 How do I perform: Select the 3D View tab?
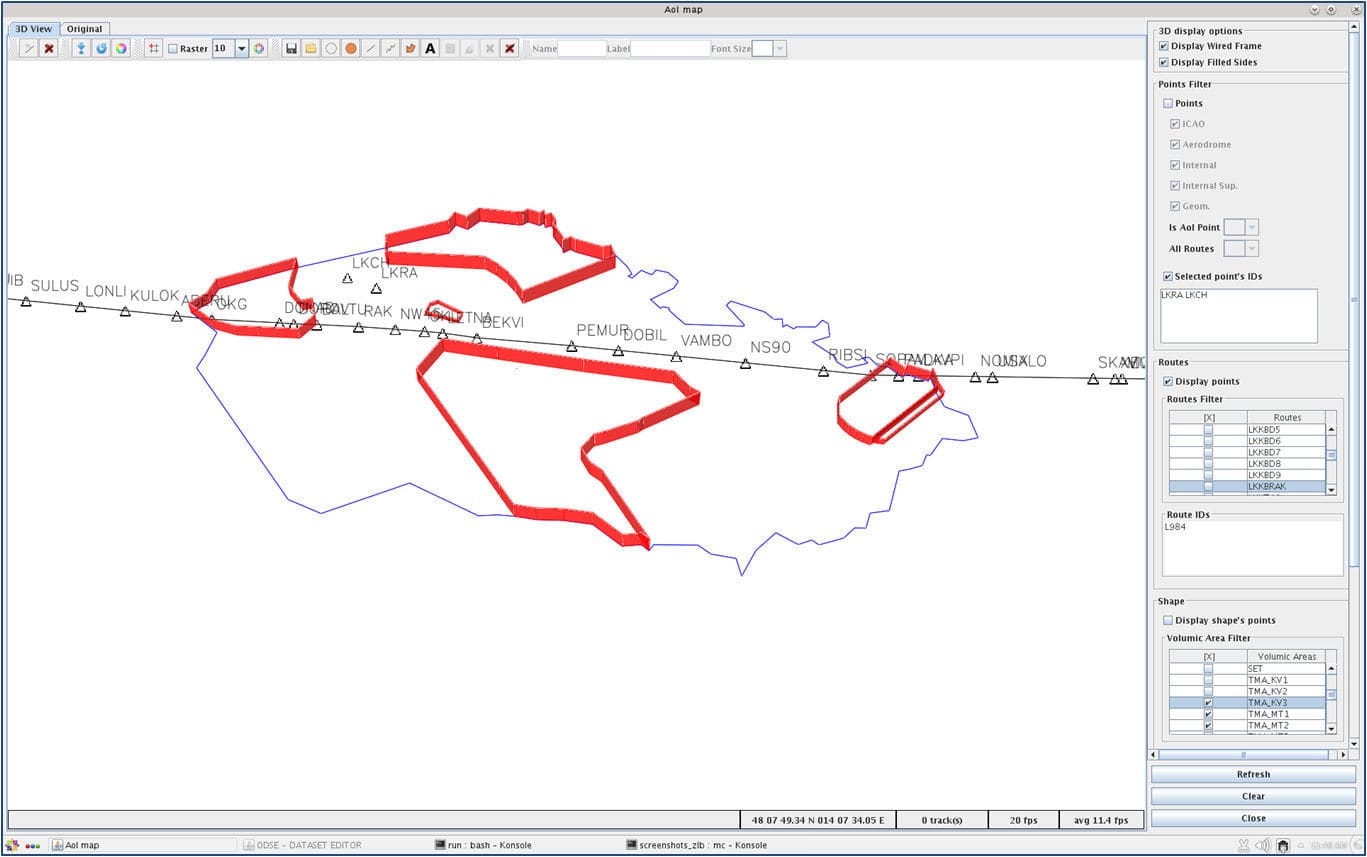tap(33, 28)
